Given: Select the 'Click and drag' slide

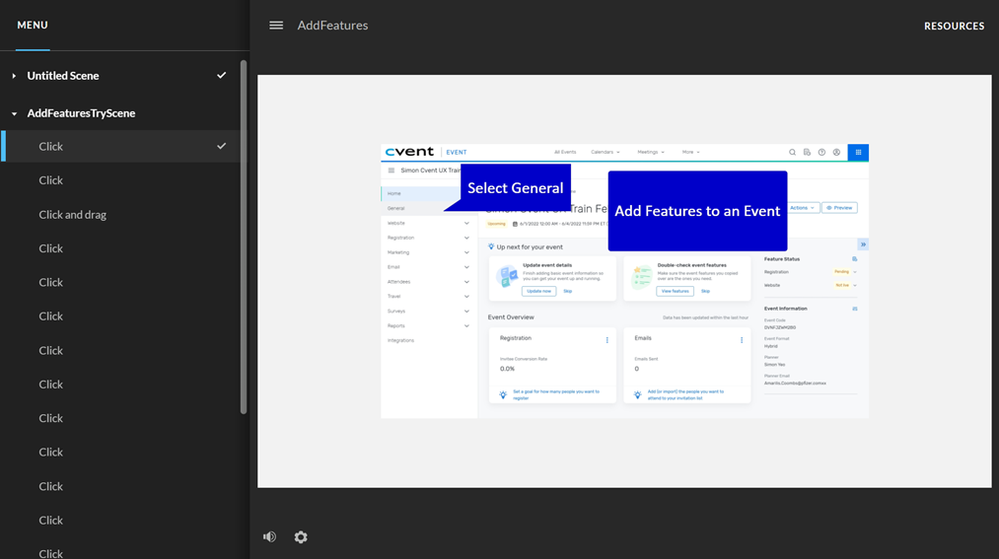Looking at the screenshot, I should pyautogui.click(x=72, y=215).
